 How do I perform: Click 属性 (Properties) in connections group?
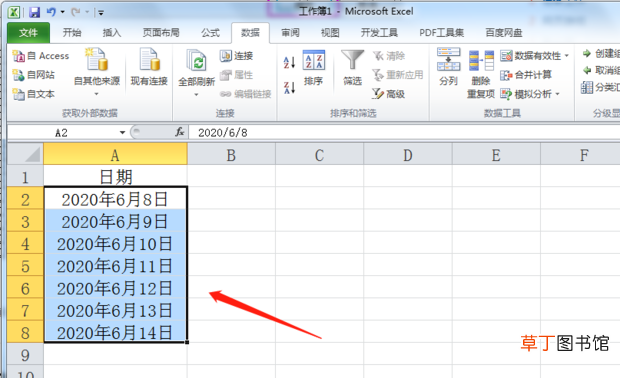click(x=236, y=75)
